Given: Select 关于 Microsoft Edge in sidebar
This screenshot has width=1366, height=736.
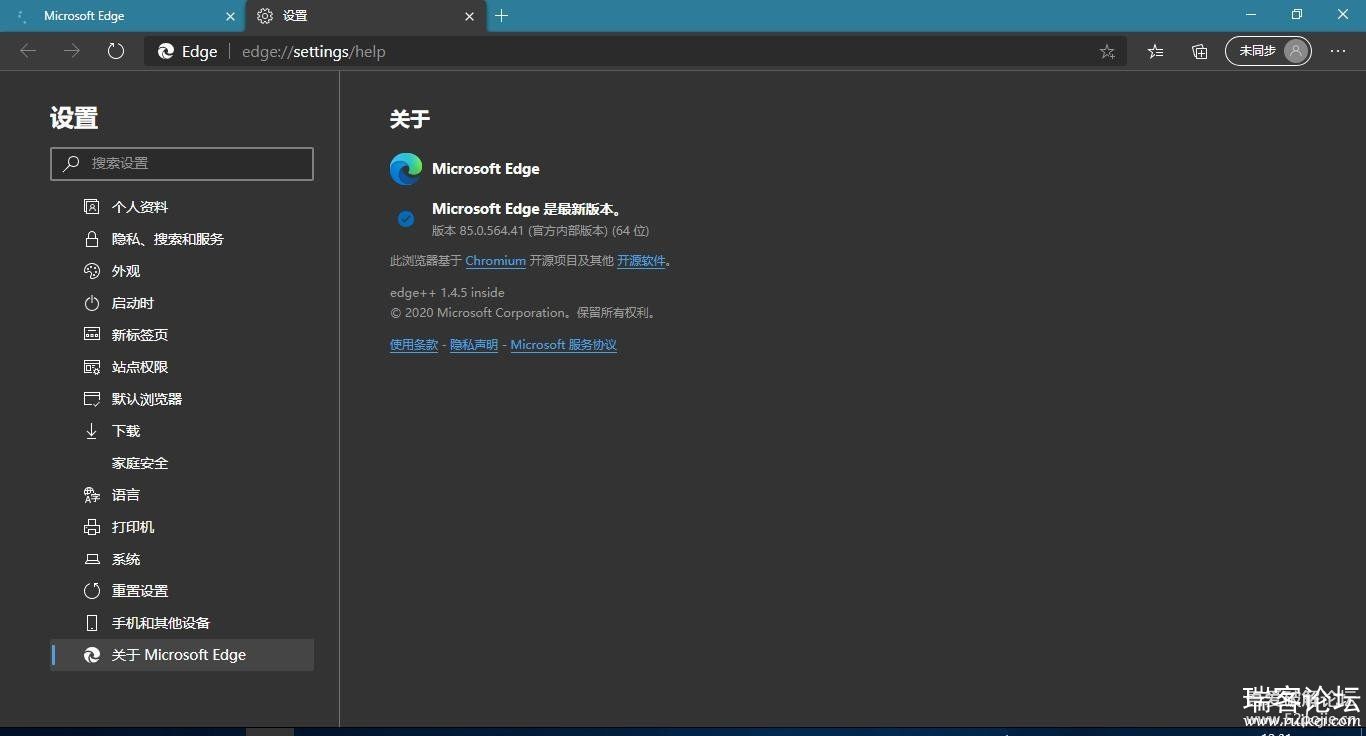Looking at the screenshot, I should pyautogui.click(x=182, y=655).
